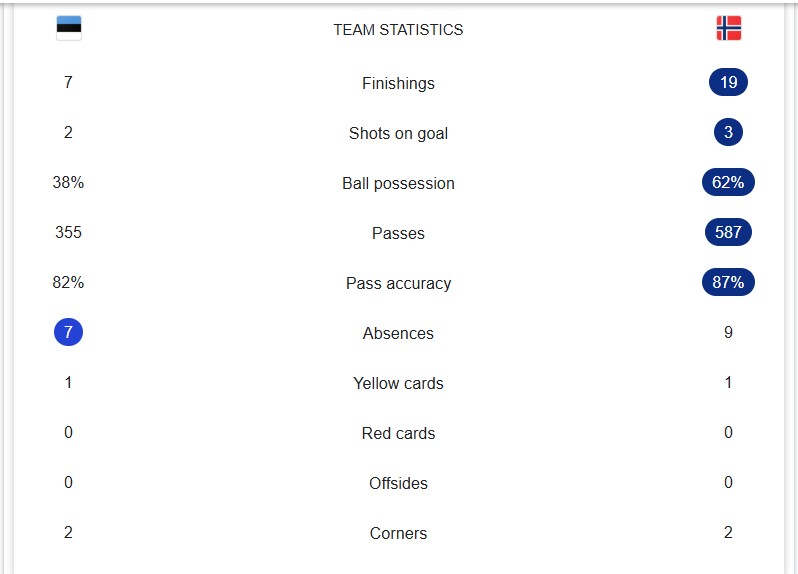The image size is (798, 574).
Task: Click Norway's absences value 9
Action: pyautogui.click(x=728, y=332)
